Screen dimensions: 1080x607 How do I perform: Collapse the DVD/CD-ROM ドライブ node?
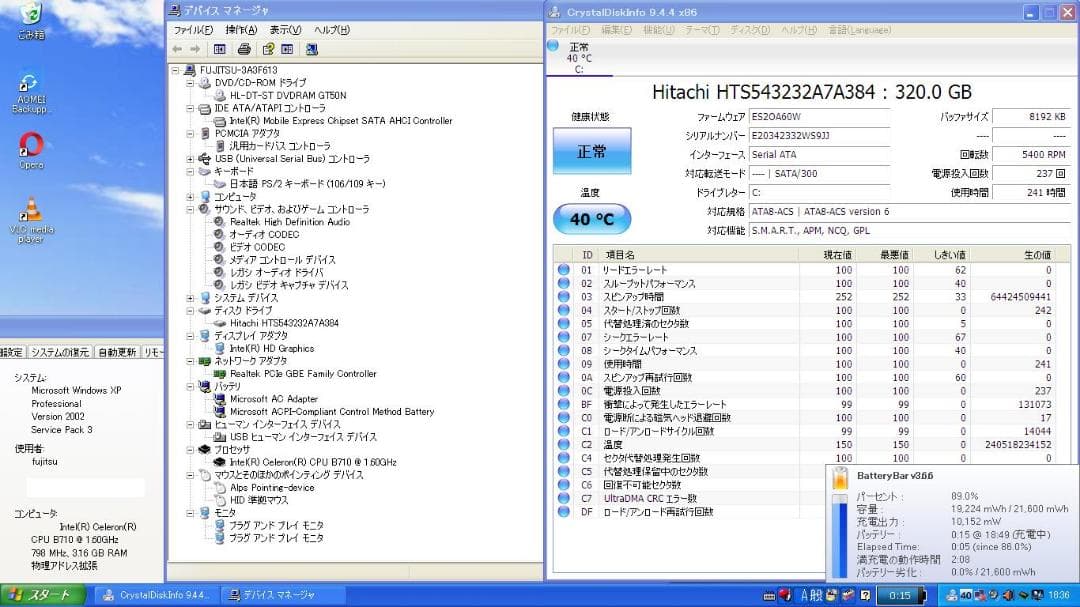pyautogui.click(x=190, y=83)
